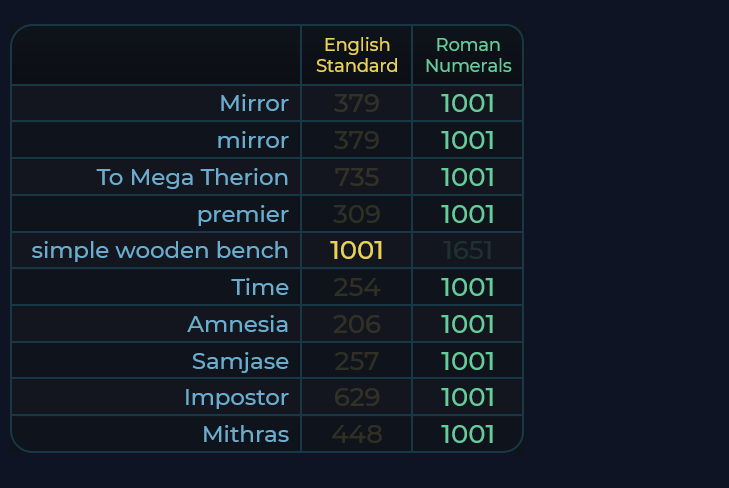This screenshot has width=729, height=488.
Task: Click the 309 value beside premier
Action: pyautogui.click(x=357, y=214)
